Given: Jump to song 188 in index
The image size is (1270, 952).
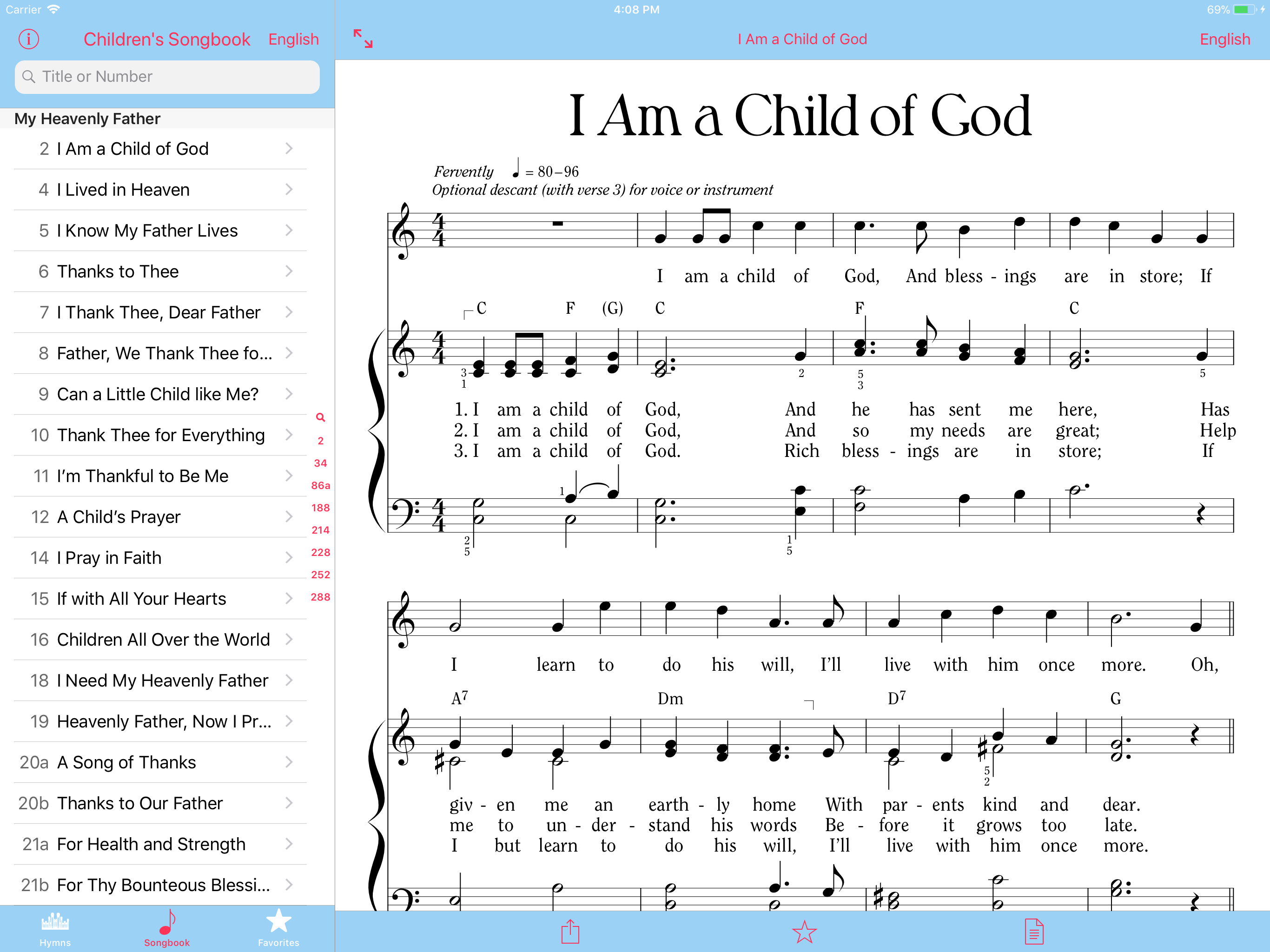Looking at the screenshot, I should click(x=320, y=508).
